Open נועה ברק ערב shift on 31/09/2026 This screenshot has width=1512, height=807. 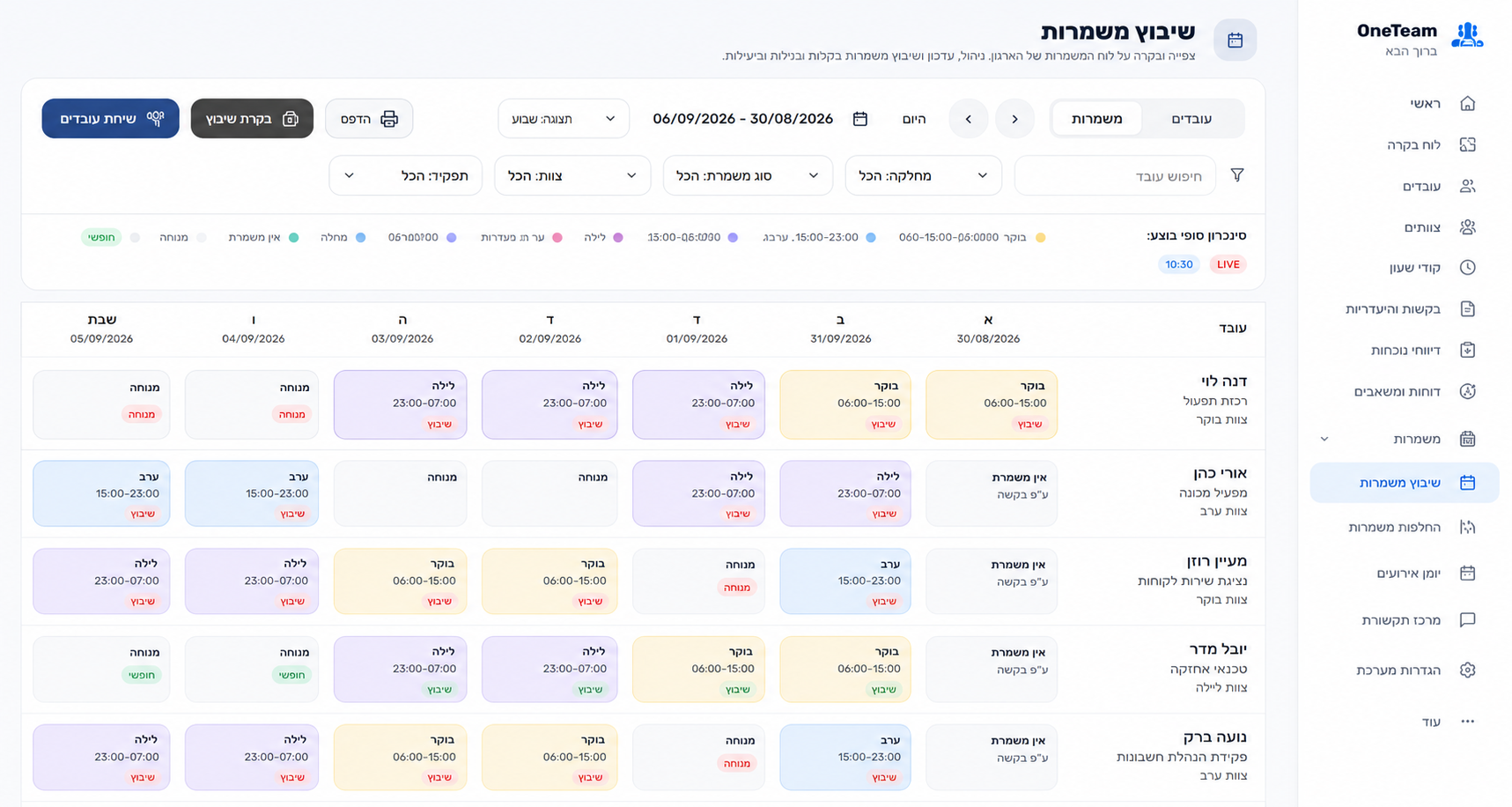tap(845, 757)
